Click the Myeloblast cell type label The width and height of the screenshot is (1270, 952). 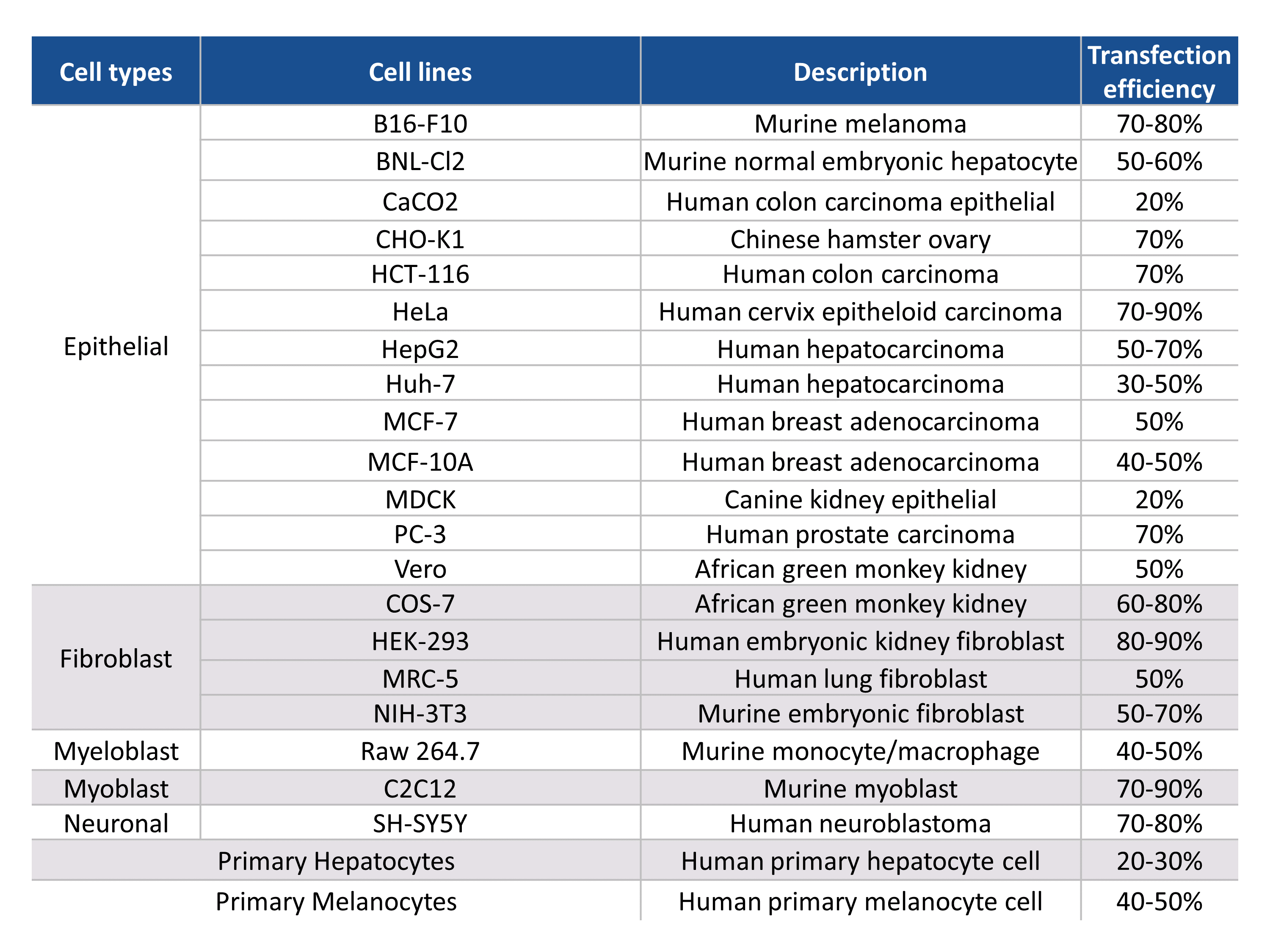[116, 751]
